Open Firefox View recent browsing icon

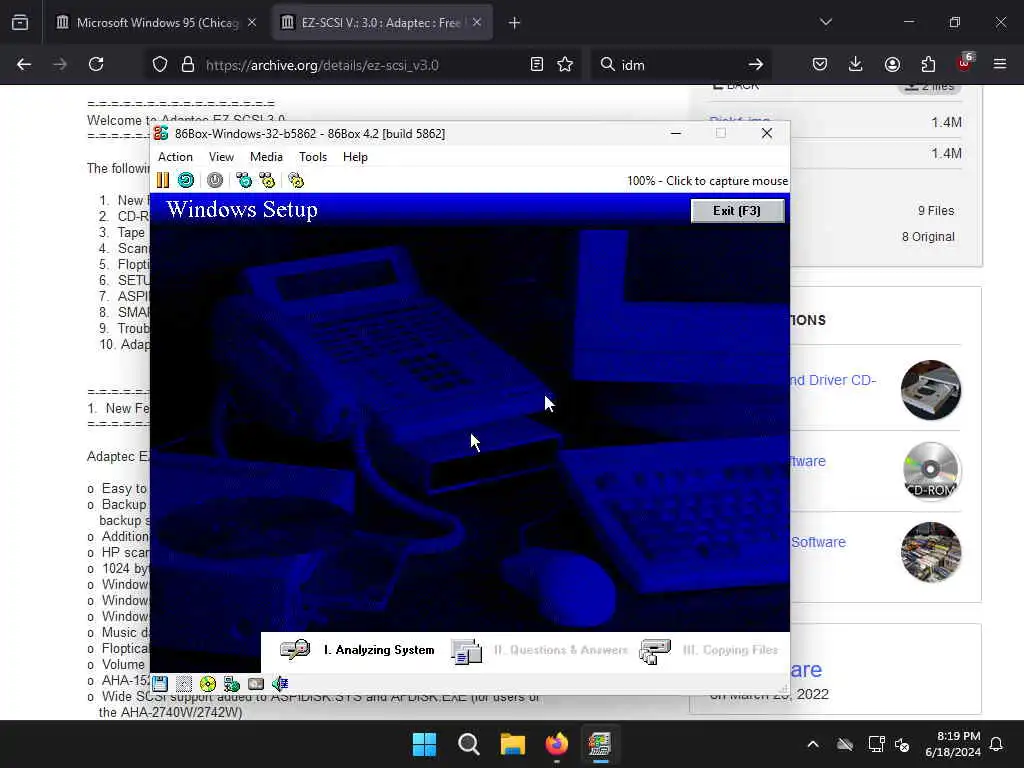[20, 23]
